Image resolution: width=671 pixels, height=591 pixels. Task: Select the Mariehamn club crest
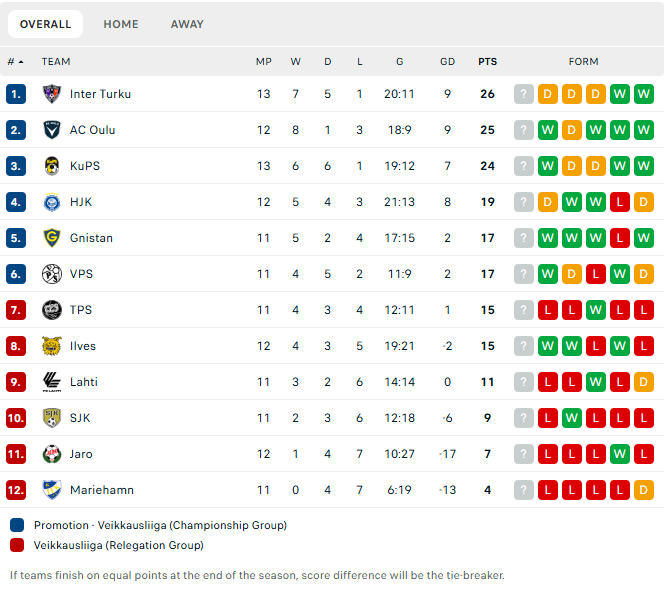point(52,490)
